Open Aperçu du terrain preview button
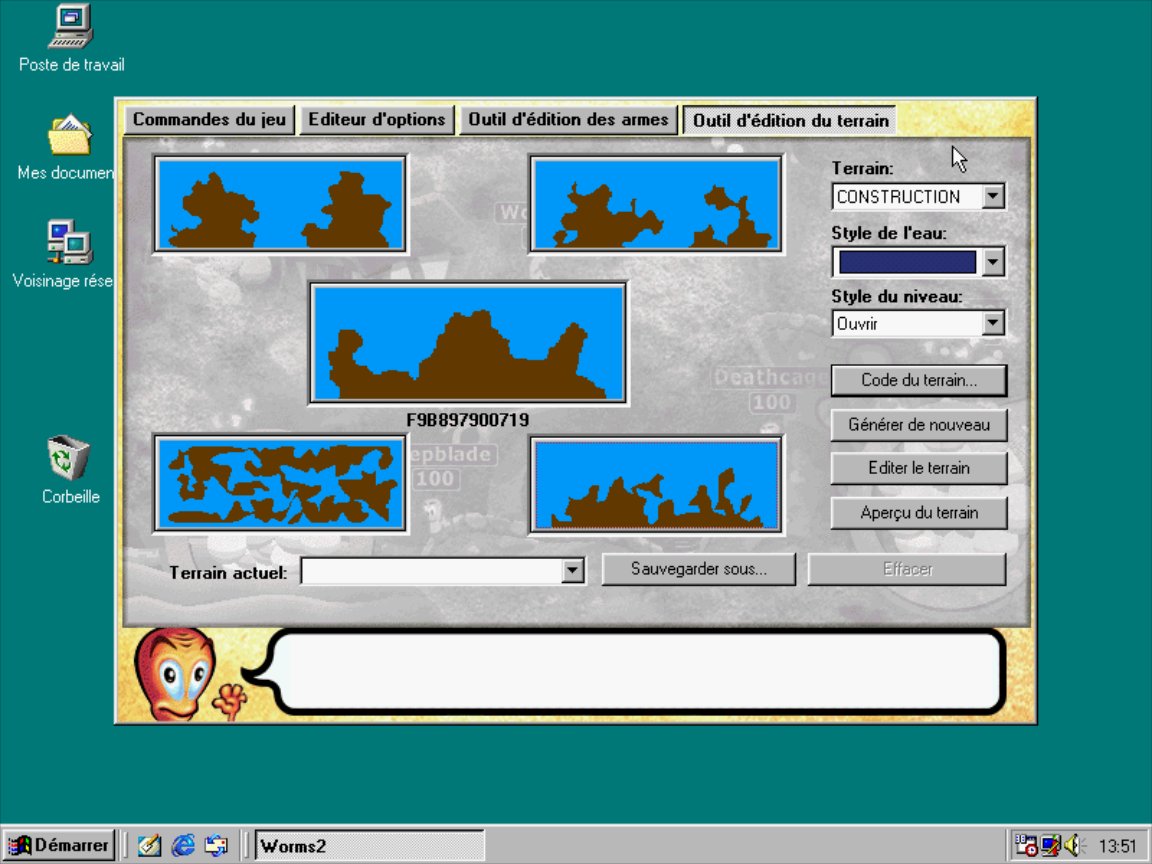Screen dimensions: 1152x864 pos(918,513)
